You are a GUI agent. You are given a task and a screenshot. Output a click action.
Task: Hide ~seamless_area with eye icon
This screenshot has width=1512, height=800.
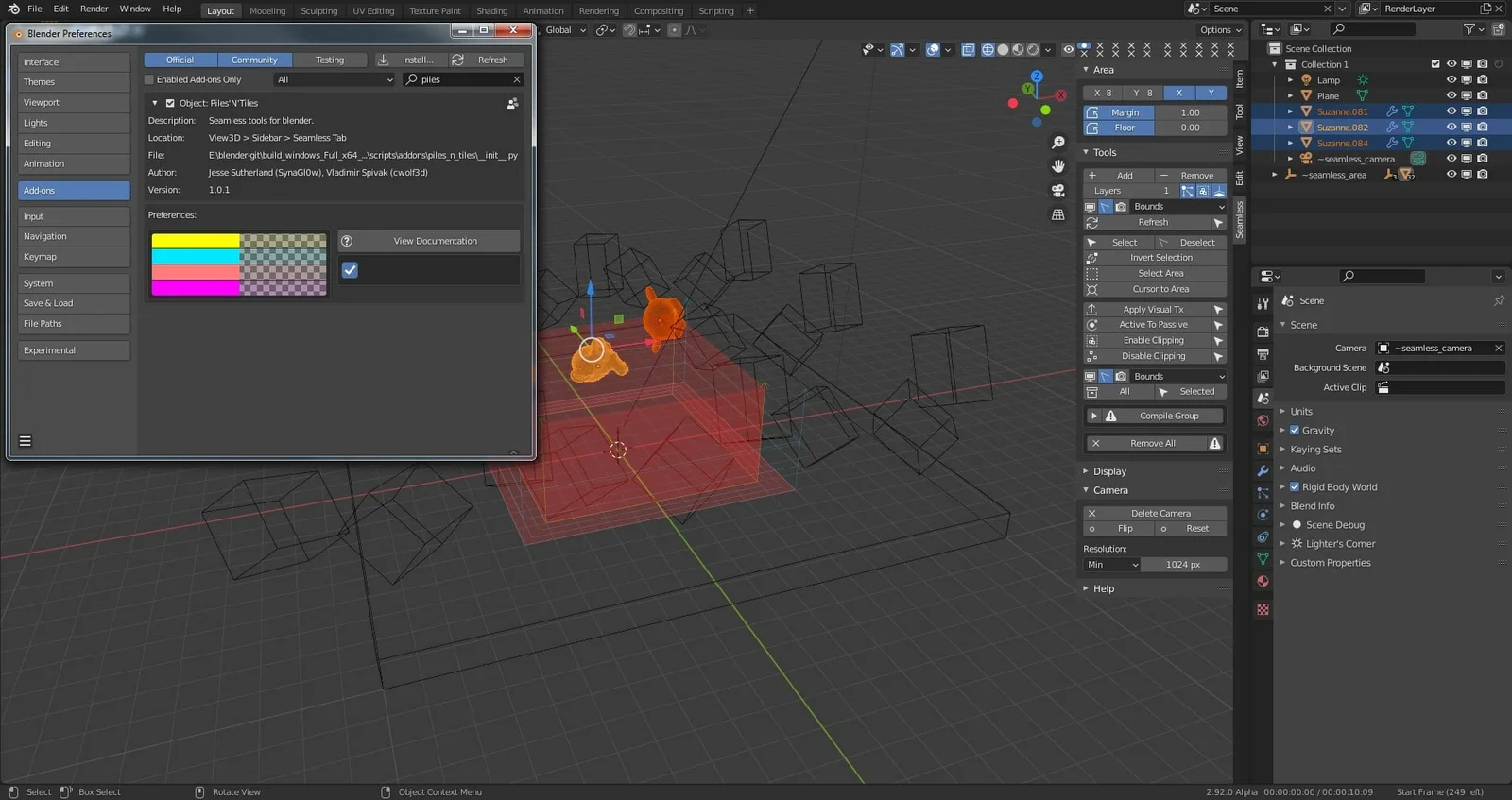pos(1452,174)
